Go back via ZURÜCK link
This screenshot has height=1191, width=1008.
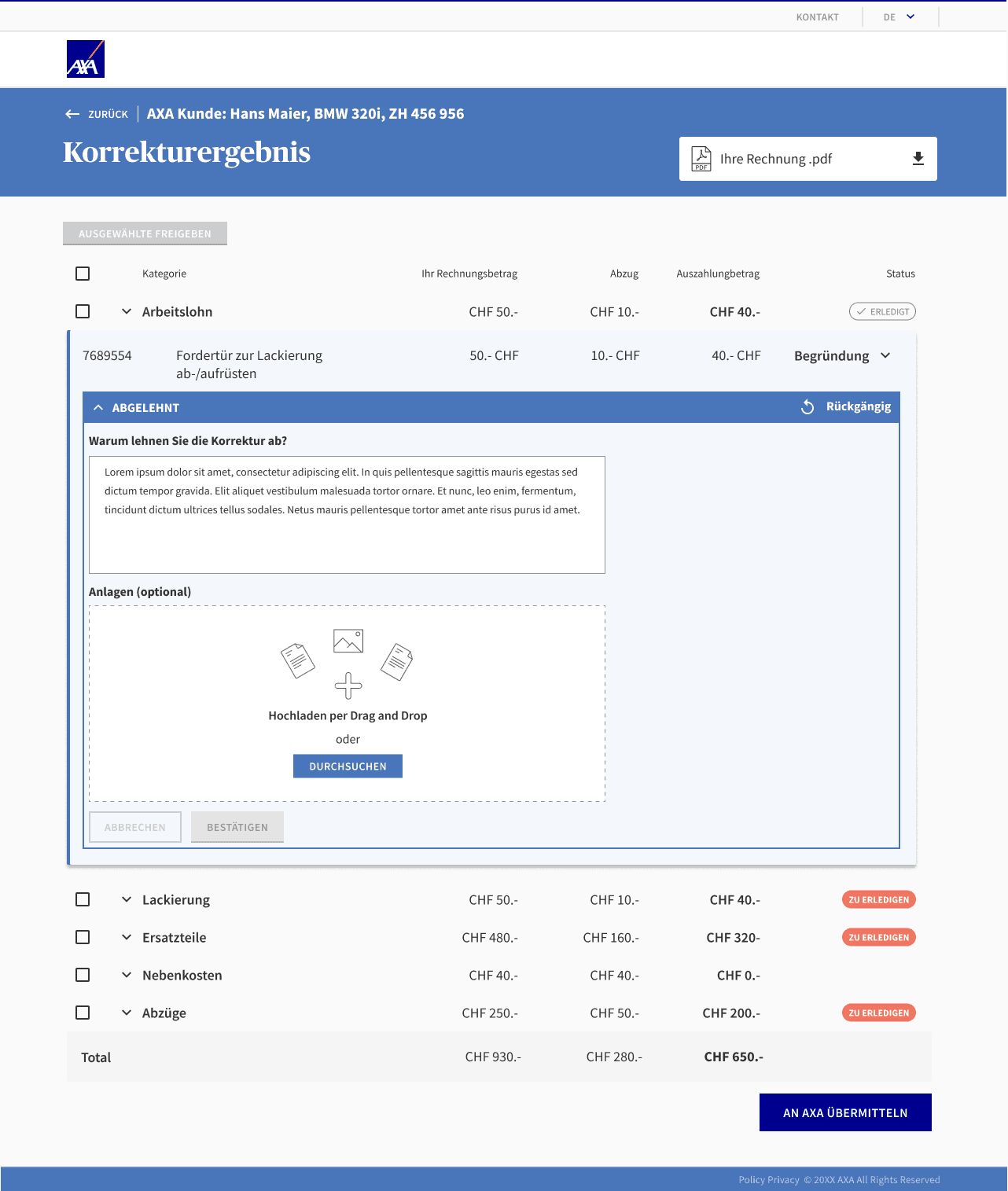(108, 114)
